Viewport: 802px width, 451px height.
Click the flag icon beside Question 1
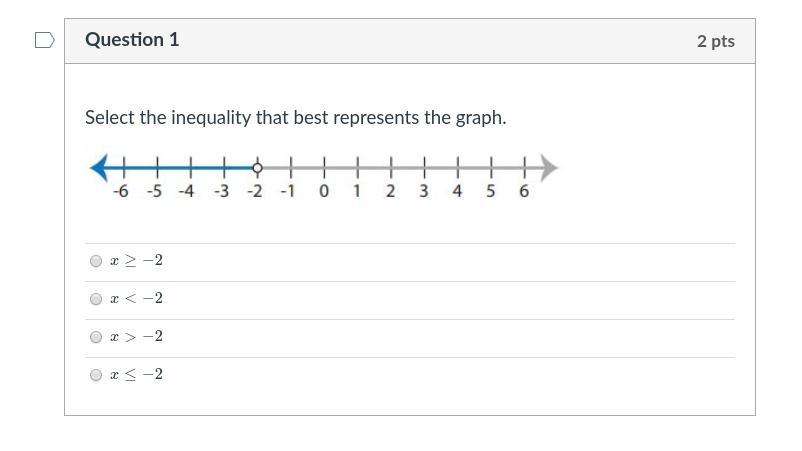(x=44, y=40)
